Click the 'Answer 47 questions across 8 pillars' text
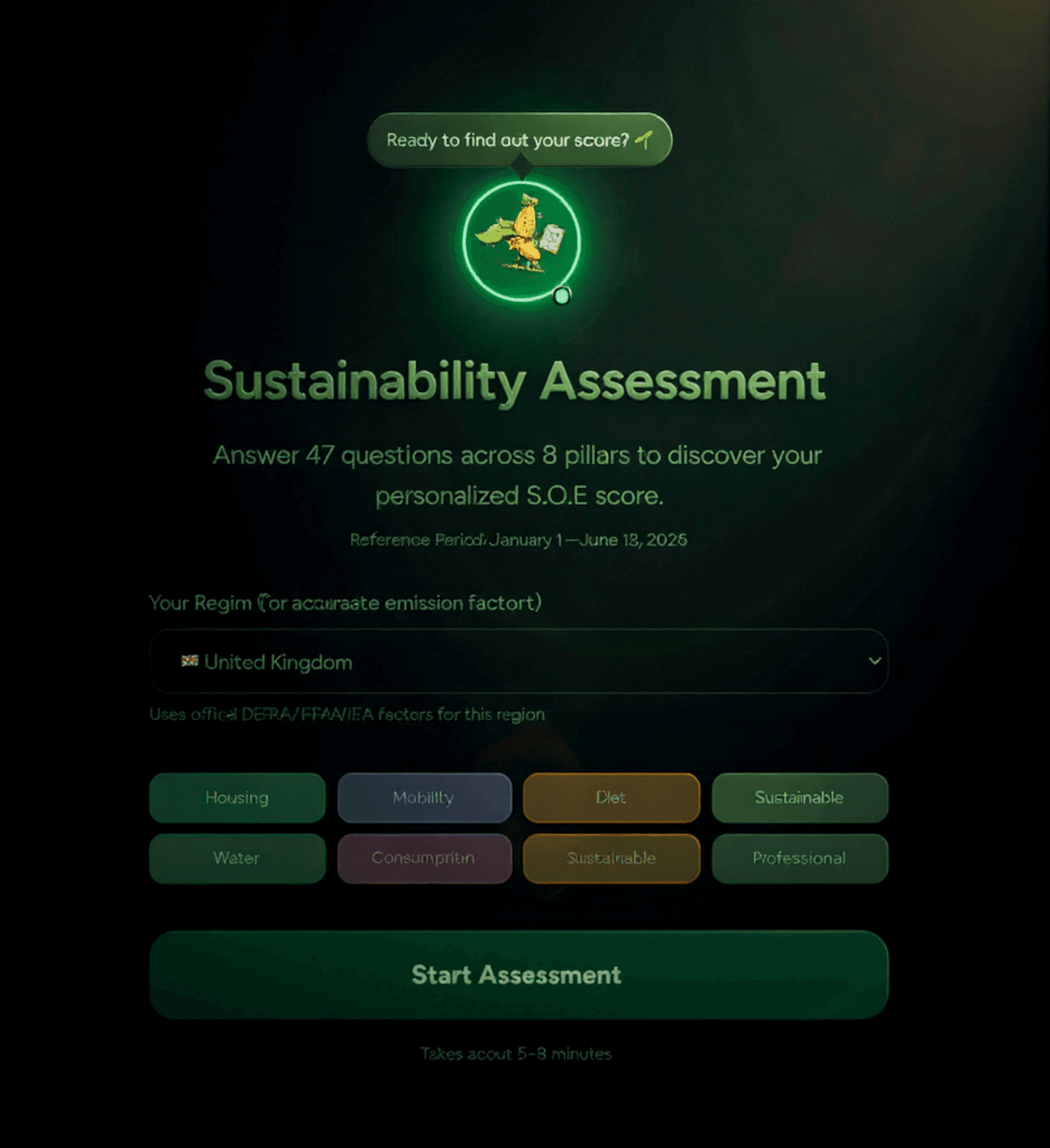Image resolution: width=1050 pixels, height=1148 pixels. (517, 475)
